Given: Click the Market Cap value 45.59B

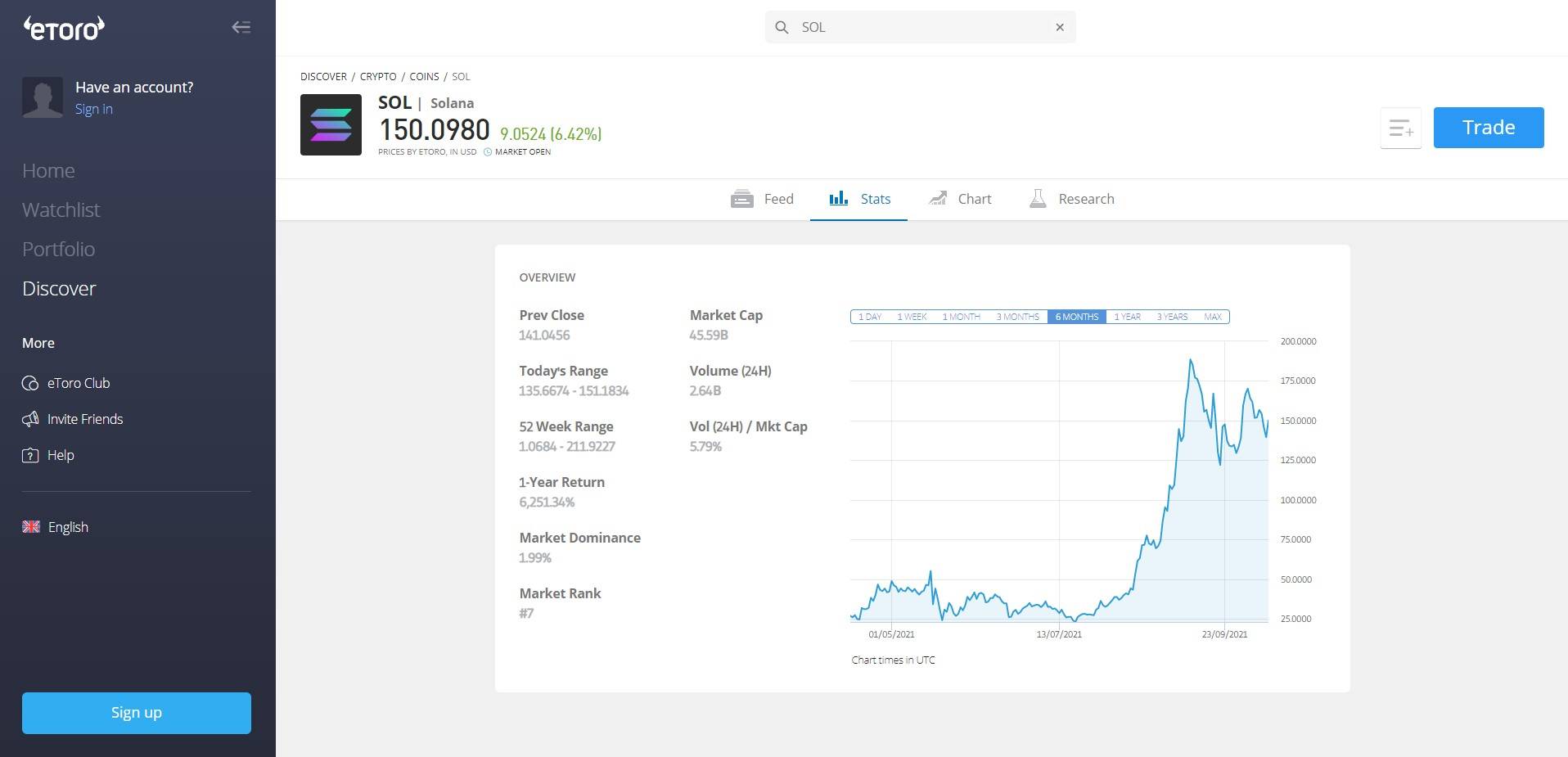Looking at the screenshot, I should pyautogui.click(x=709, y=335).
